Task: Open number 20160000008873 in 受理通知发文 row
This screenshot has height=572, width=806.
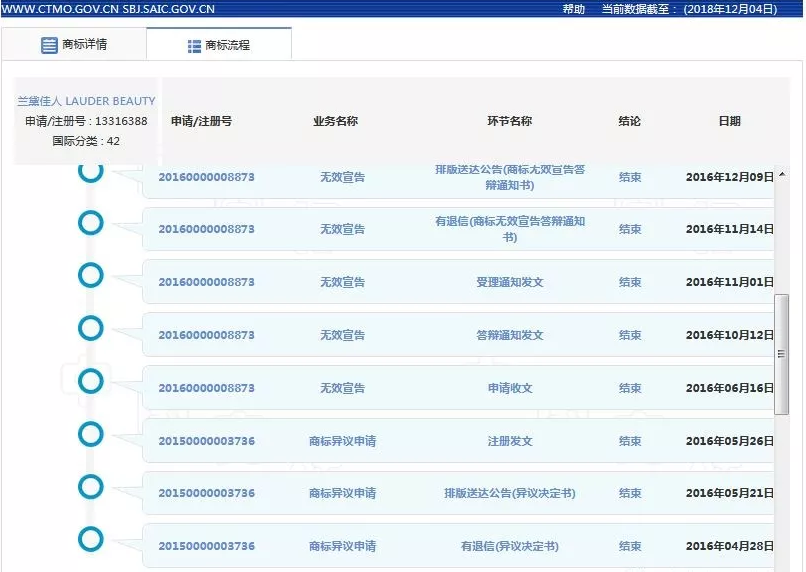Action: tap(206, 282)
